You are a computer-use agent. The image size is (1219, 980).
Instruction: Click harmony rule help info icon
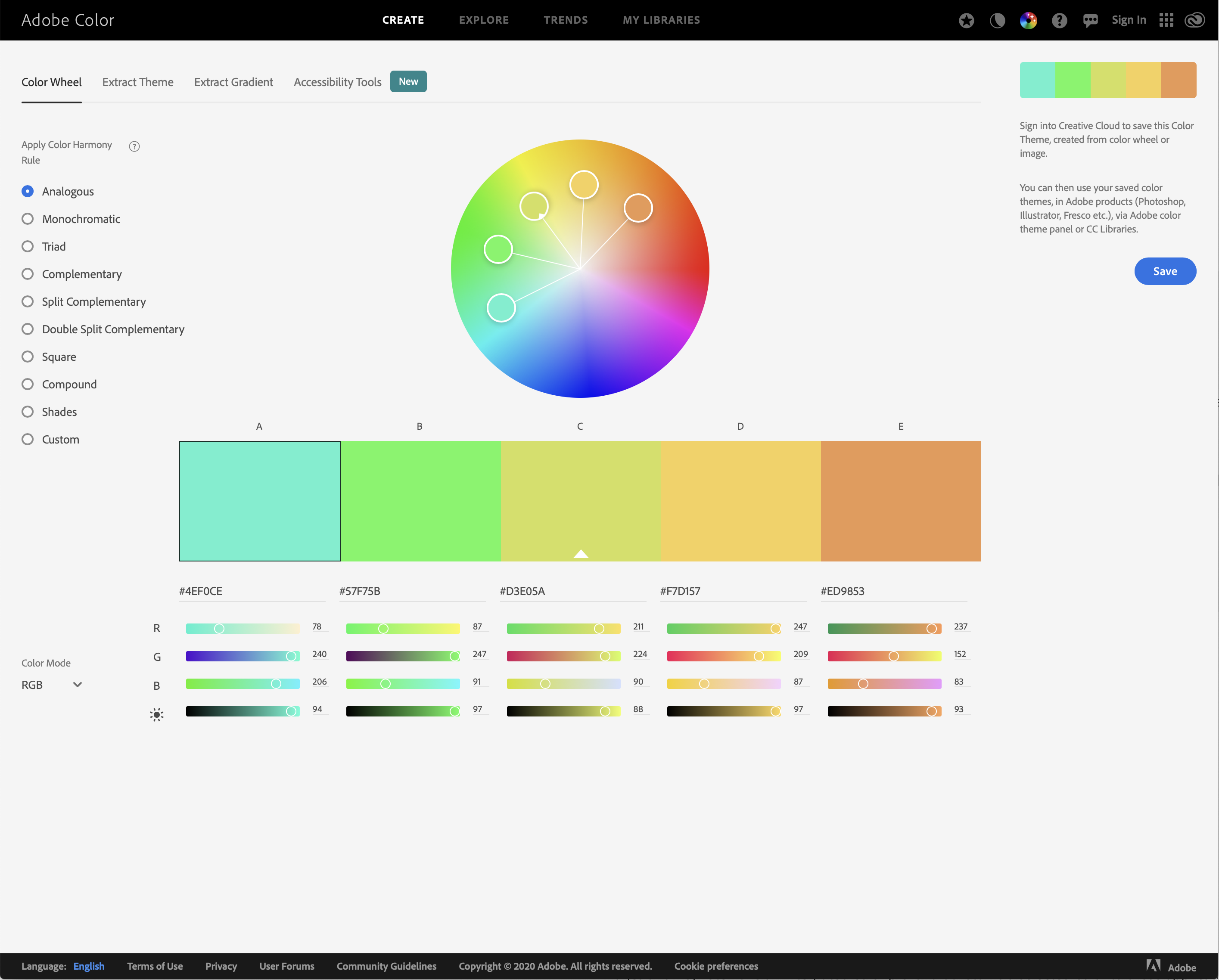(x=134, y=146)
